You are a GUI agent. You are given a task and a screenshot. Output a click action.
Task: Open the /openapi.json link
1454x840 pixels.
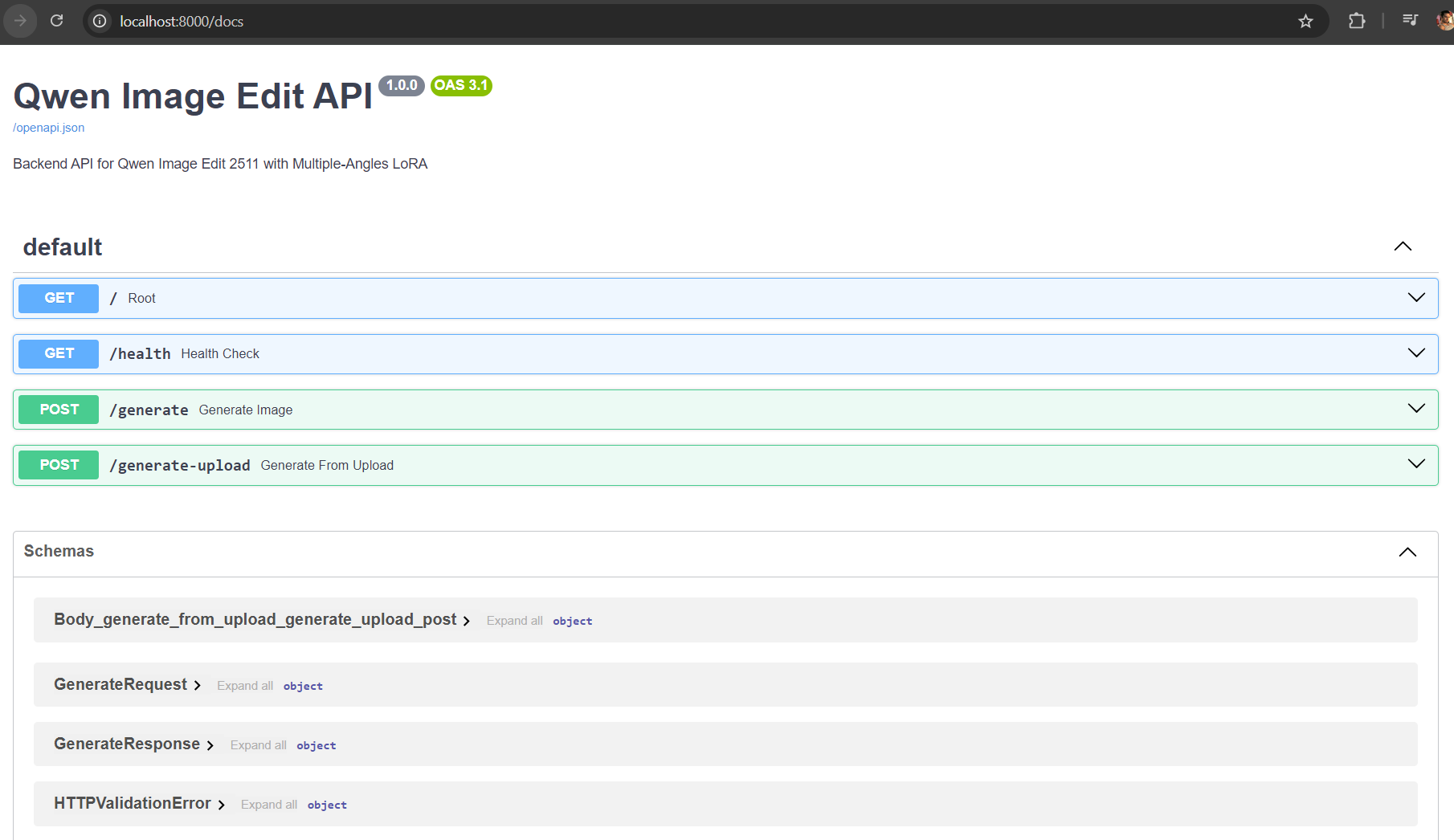[49, 128]
